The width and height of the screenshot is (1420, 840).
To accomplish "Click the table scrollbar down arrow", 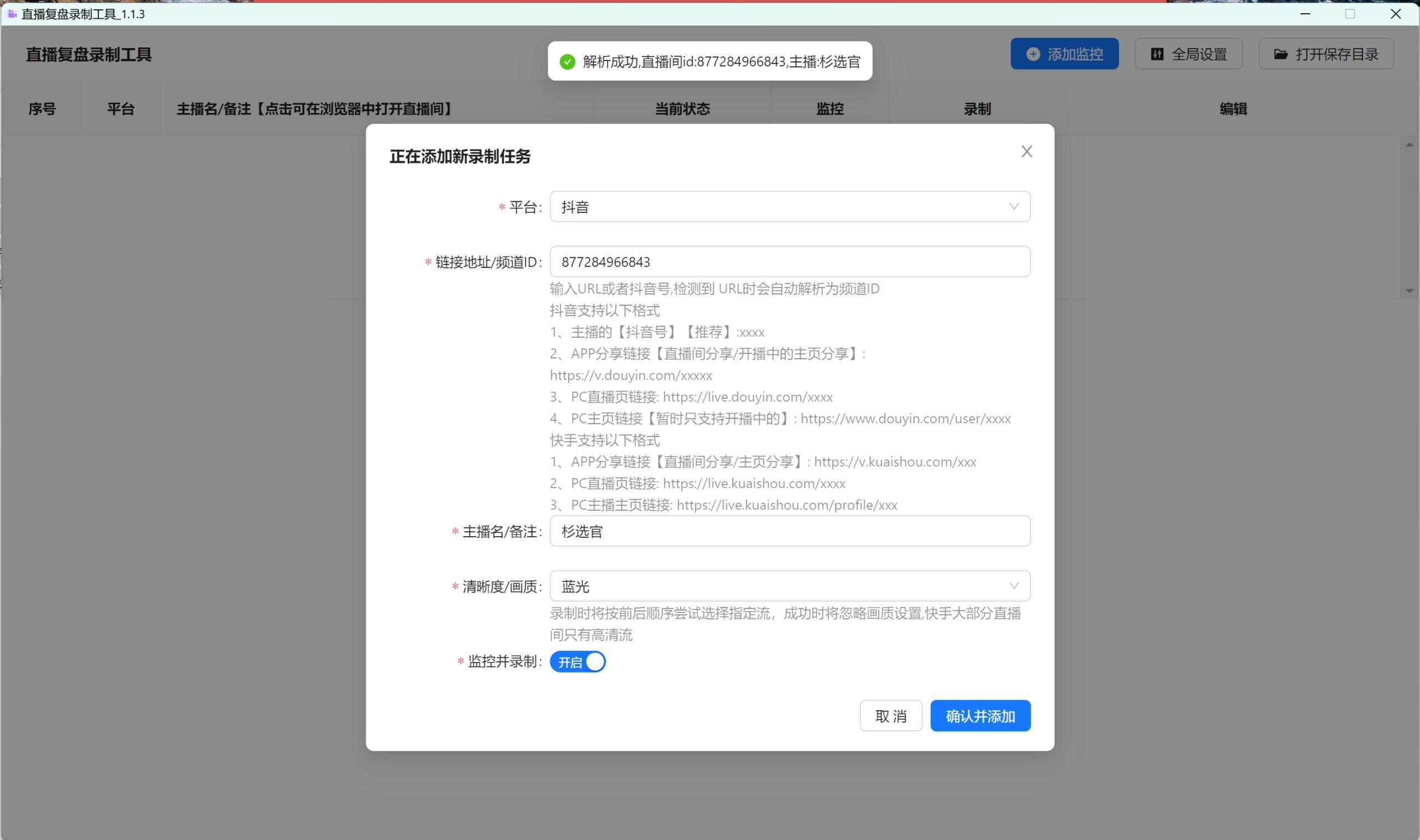I will coord(1409,291).
